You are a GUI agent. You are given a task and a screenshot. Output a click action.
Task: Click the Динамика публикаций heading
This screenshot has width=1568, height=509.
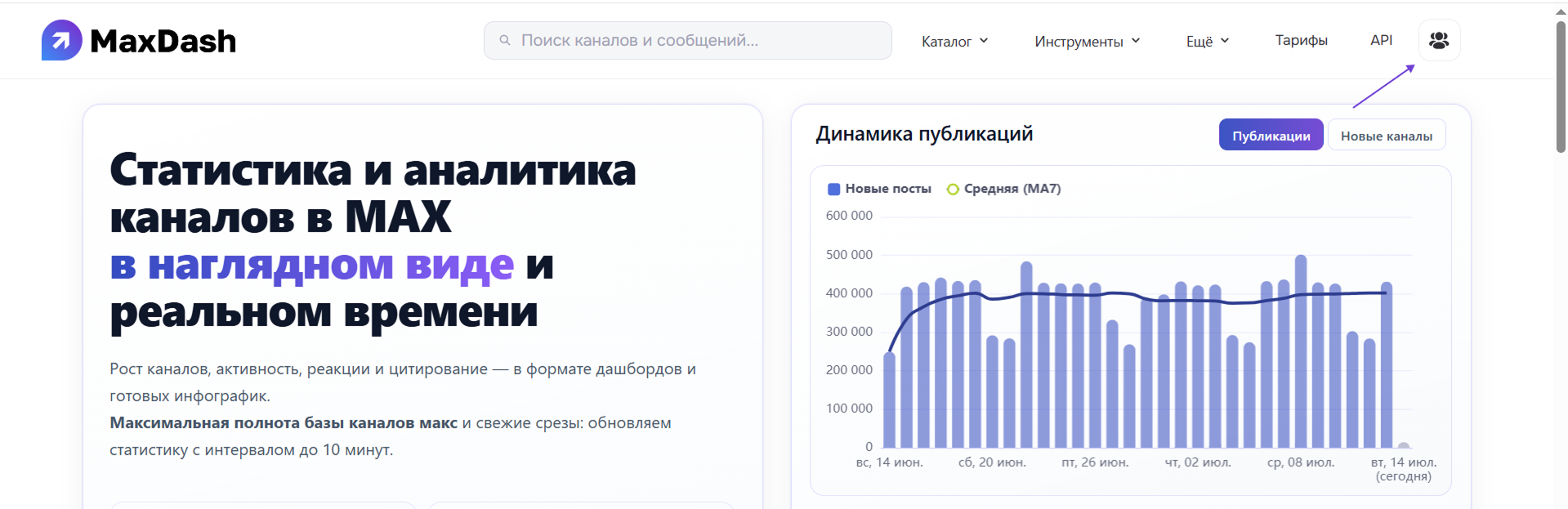click(x=924, y=134)
